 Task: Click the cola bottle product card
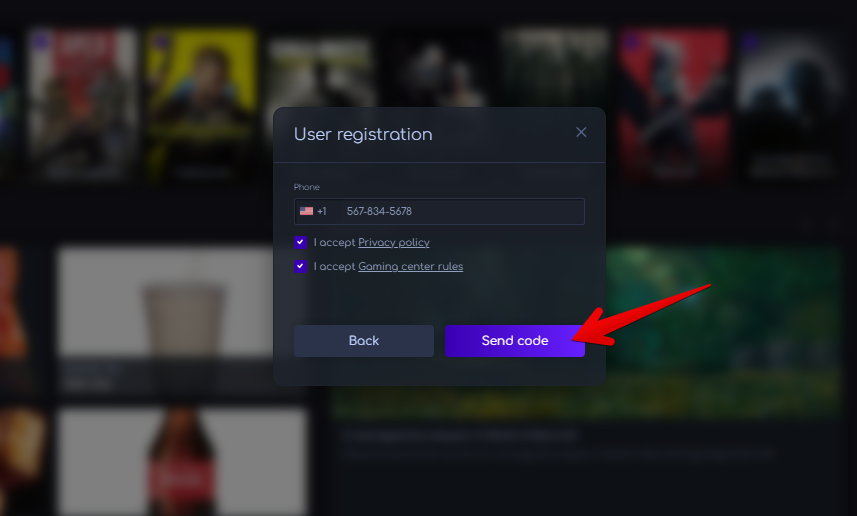click(180, 460)
